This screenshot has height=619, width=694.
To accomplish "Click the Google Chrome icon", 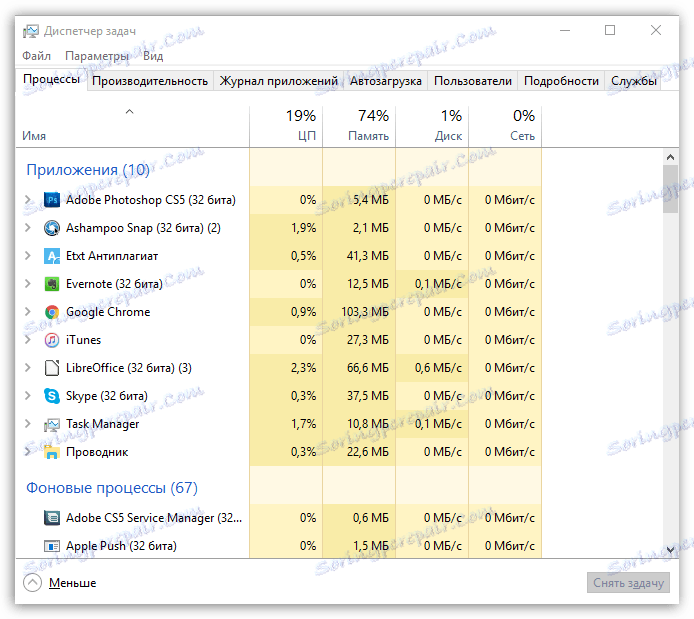I will tap(52, 312).
